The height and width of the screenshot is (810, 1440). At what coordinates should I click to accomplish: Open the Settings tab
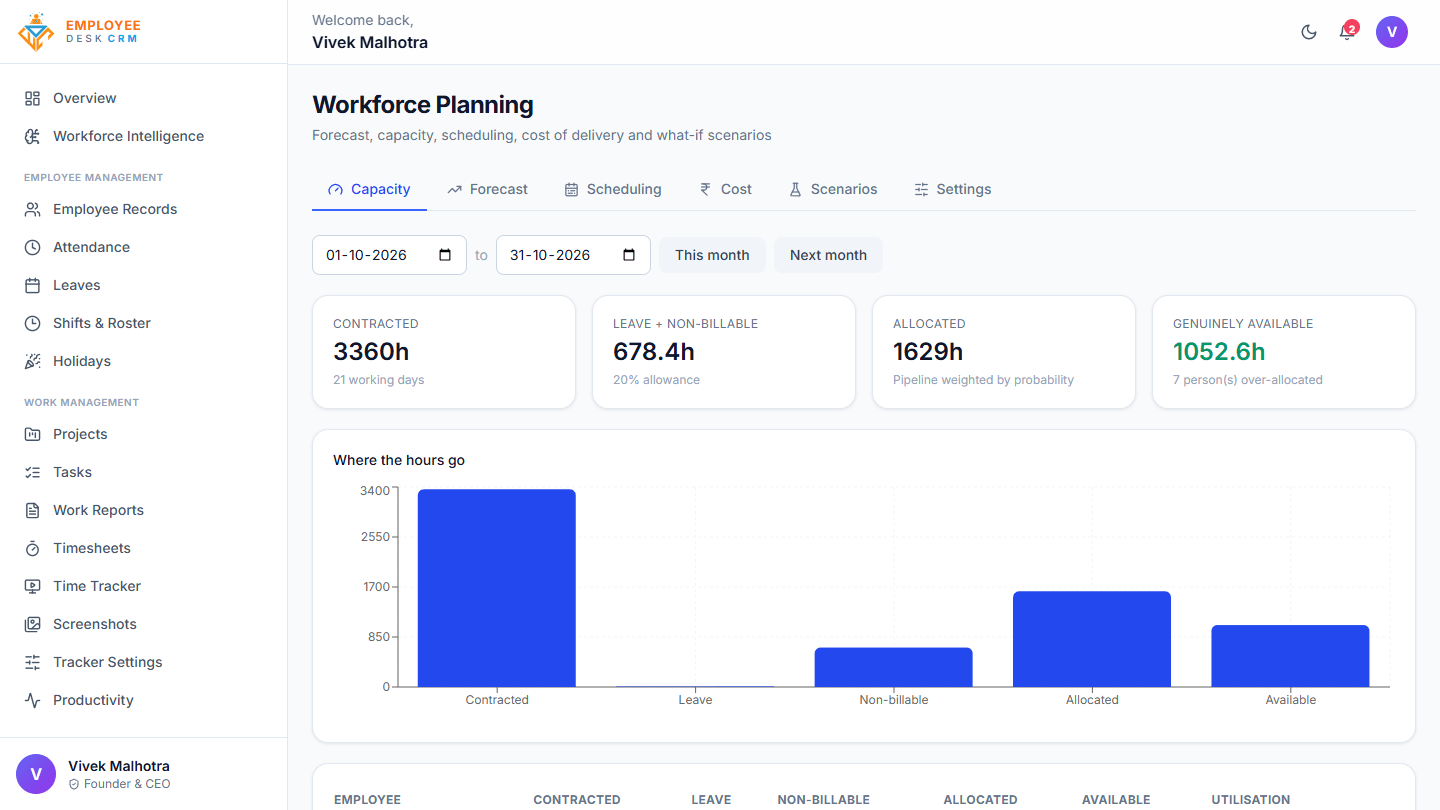pos(953,189)
